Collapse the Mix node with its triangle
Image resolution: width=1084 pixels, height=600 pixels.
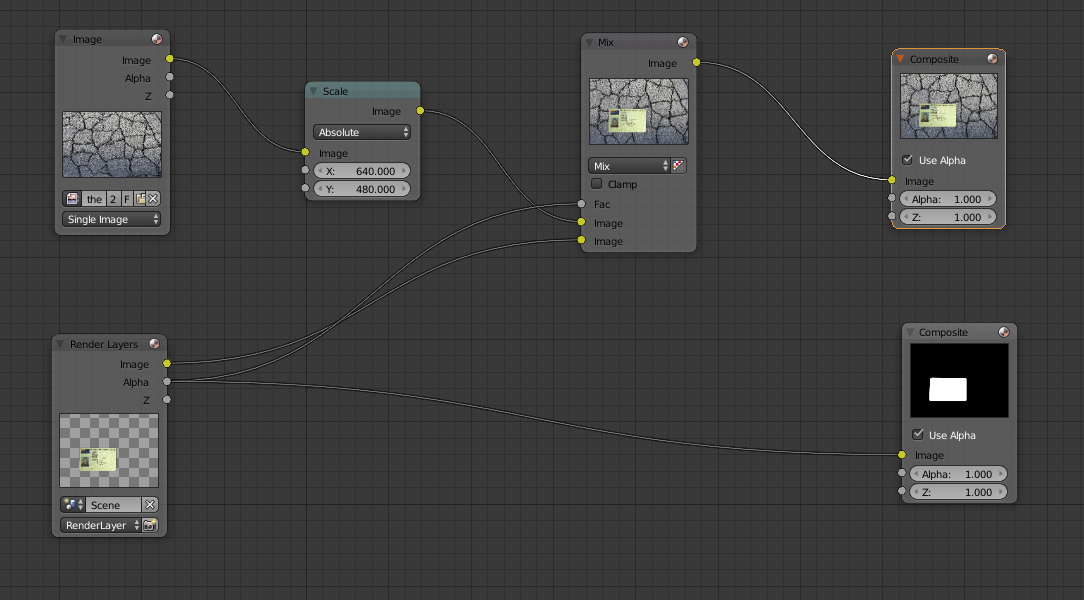pos(590,42)
